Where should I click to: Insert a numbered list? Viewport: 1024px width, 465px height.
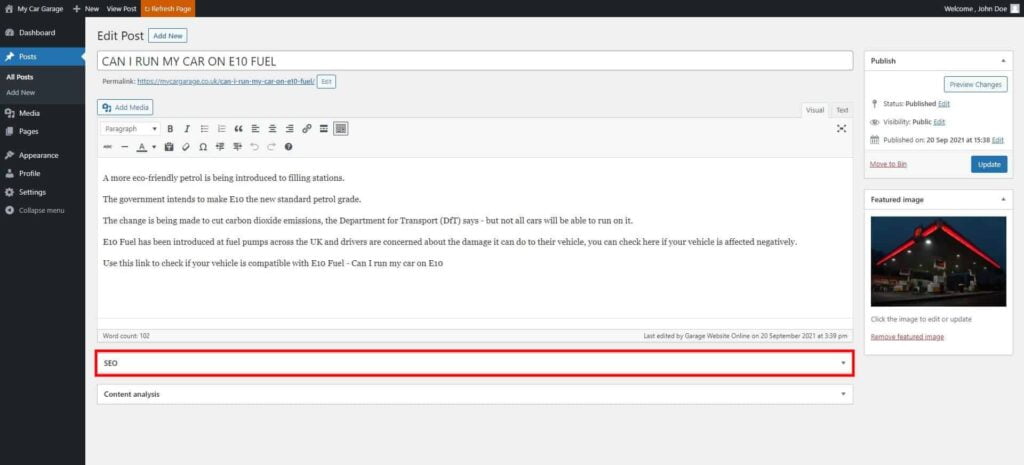pyautogui.click(x=221, y=129)
